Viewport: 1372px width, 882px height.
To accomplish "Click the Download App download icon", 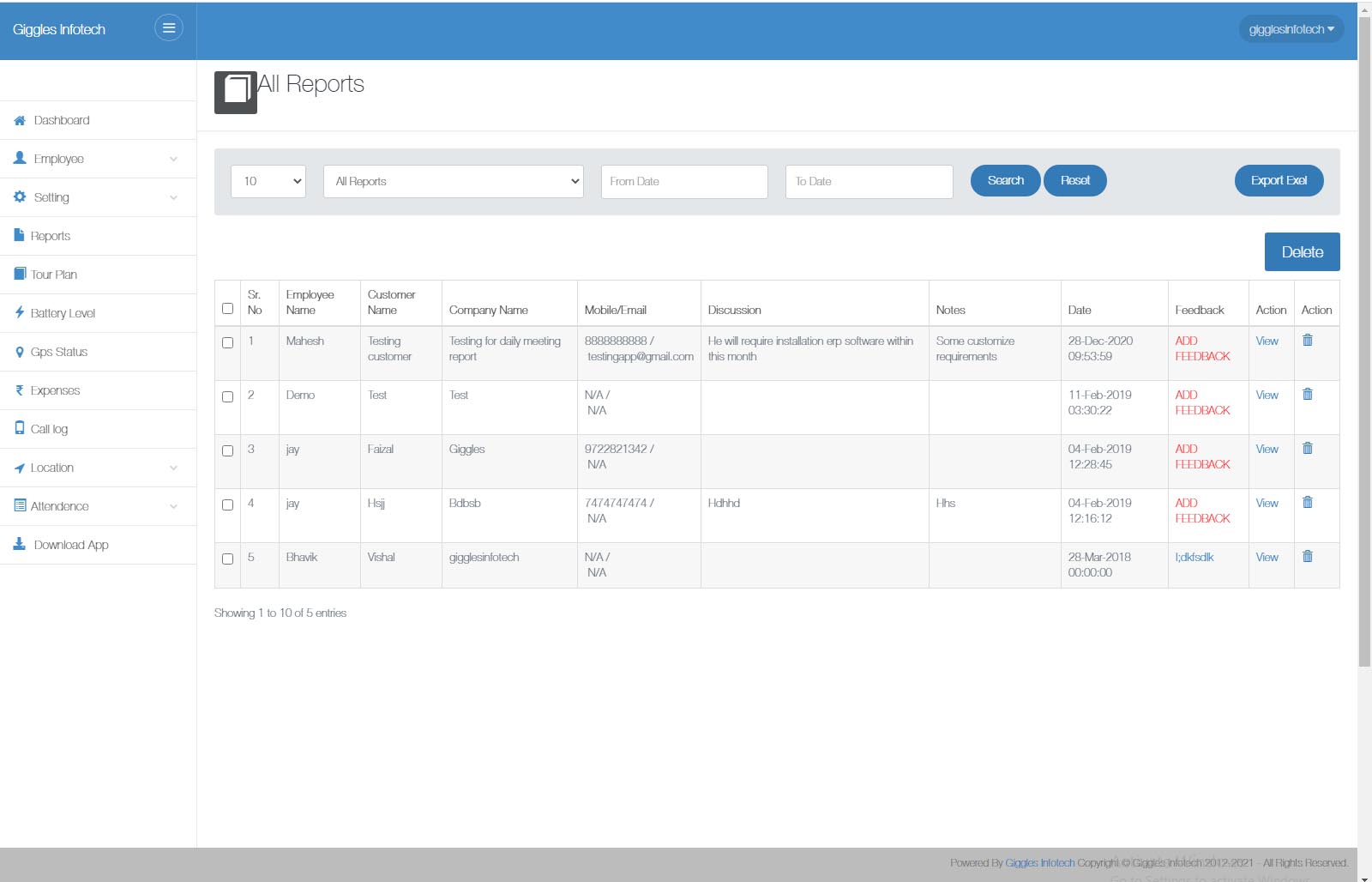I will coord(20,544).
